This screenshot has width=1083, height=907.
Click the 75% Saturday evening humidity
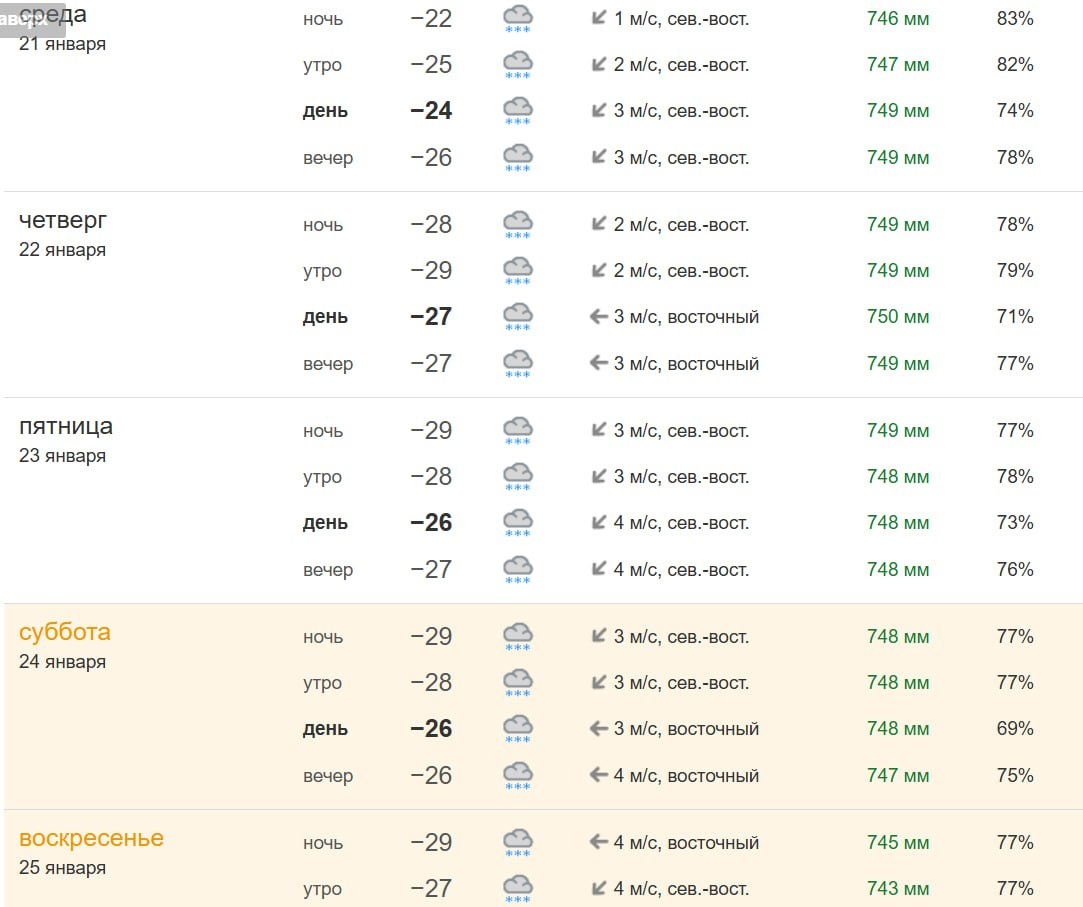point(1015,775)
